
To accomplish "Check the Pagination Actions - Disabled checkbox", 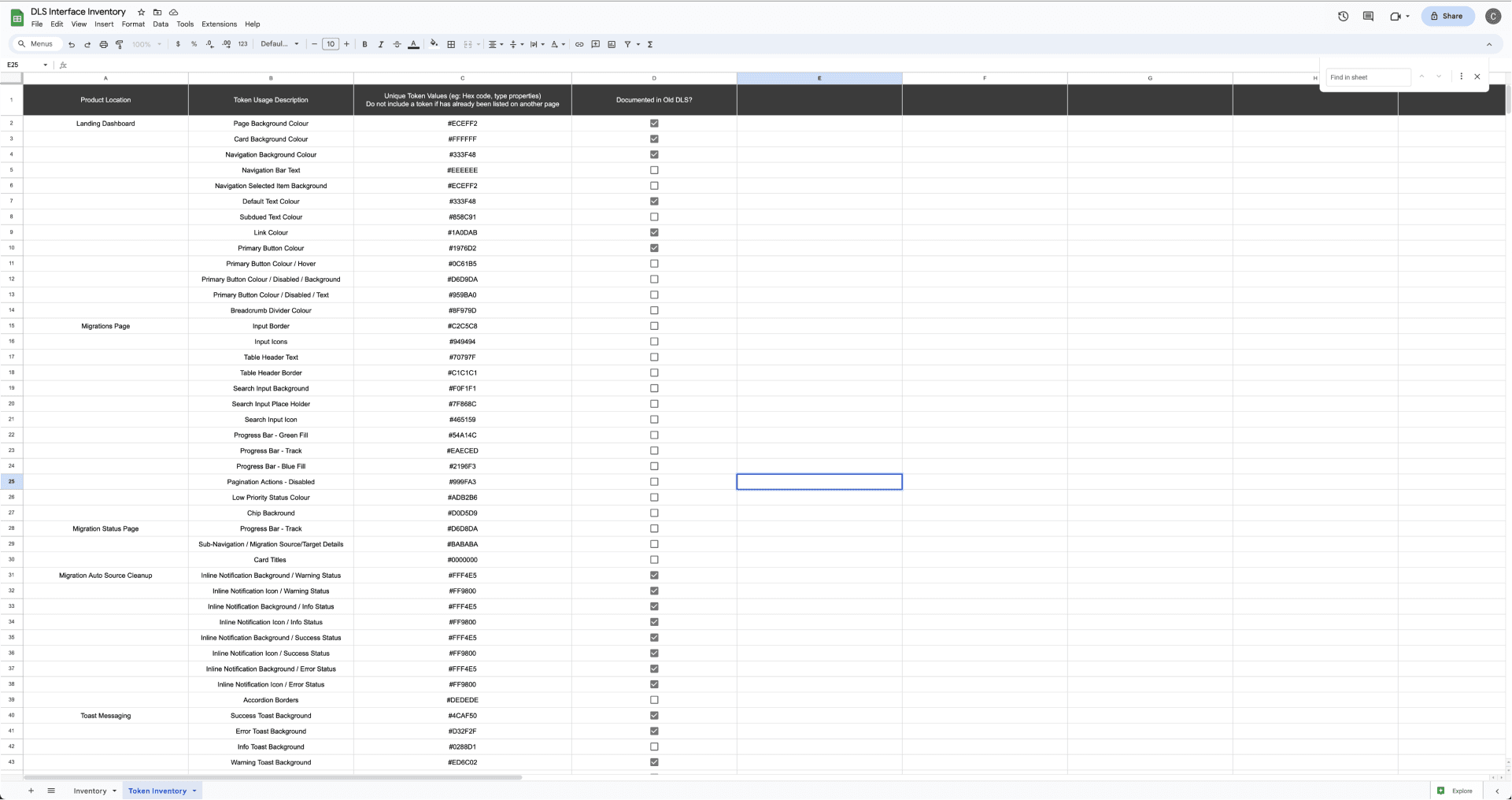I will [654, 483].
